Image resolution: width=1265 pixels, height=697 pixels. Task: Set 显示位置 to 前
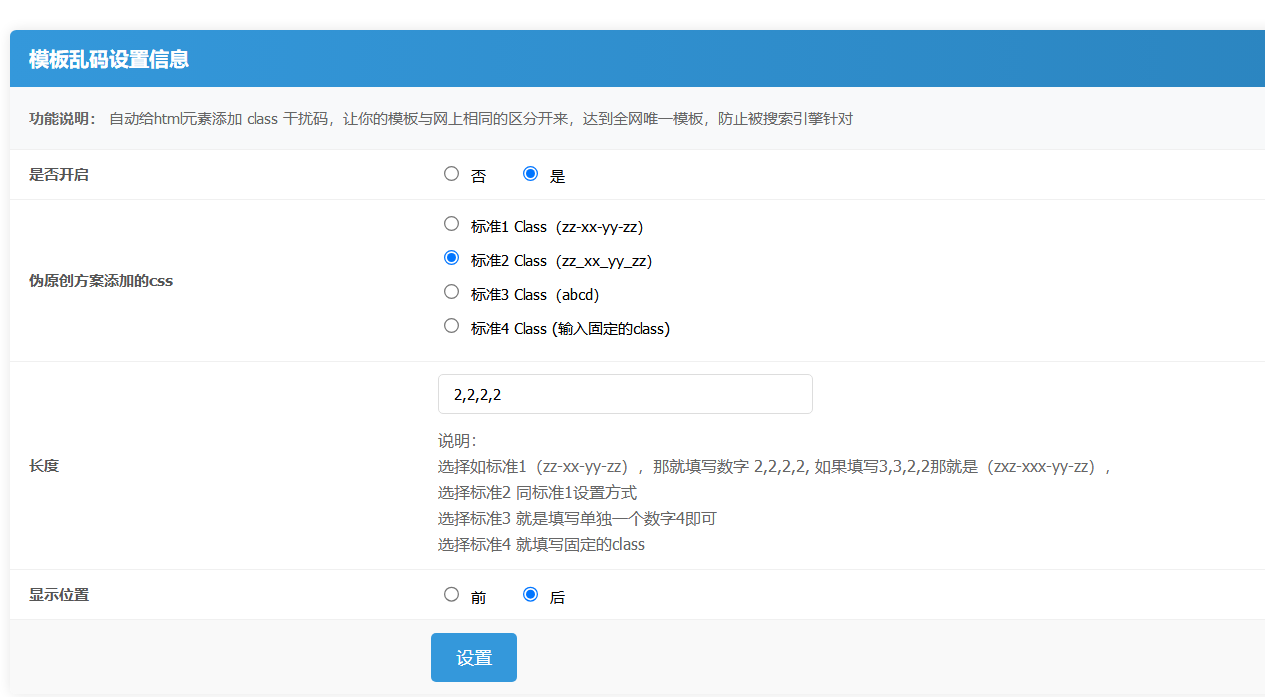451,594
